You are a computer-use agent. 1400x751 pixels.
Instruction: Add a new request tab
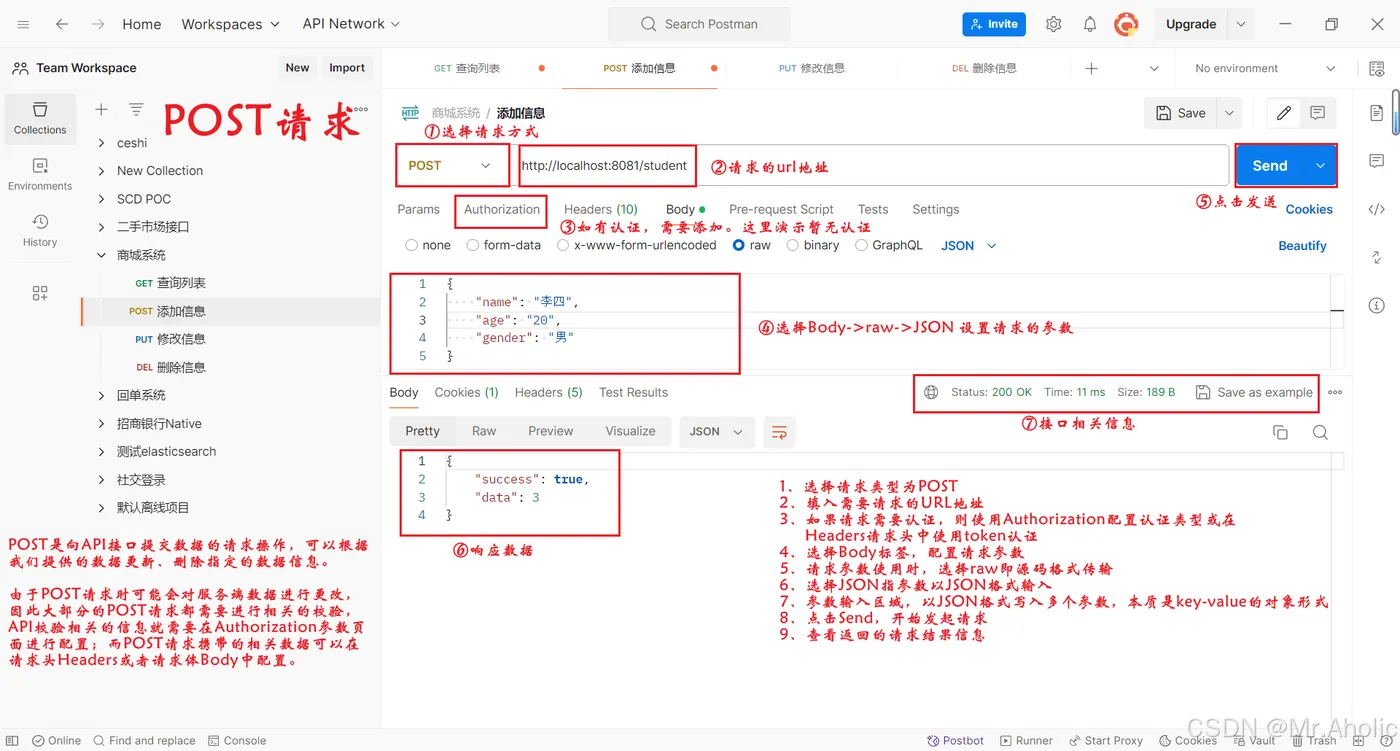point(1091,68)
